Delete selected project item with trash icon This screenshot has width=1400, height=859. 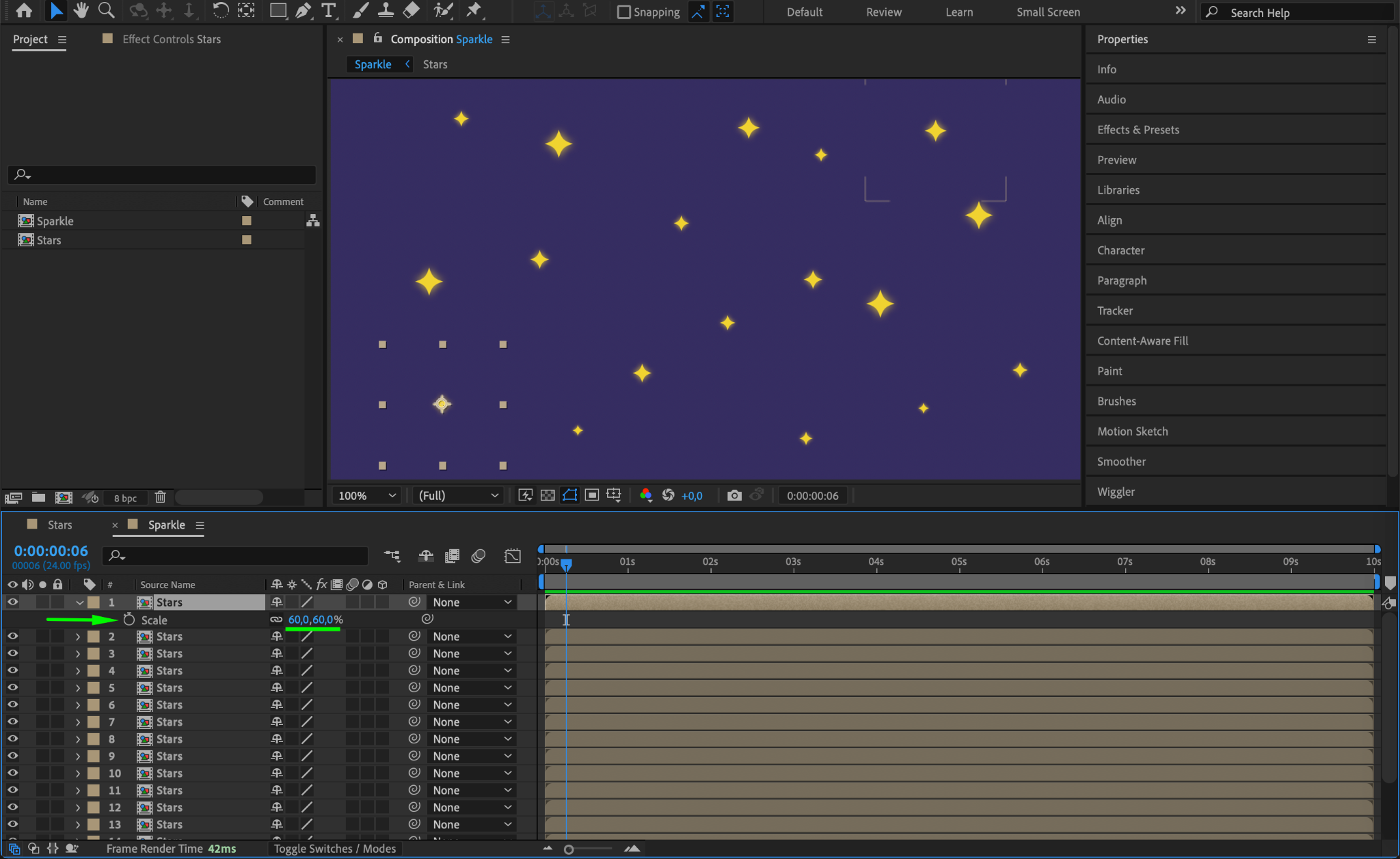pyautogui.click(x=160, y=497)
